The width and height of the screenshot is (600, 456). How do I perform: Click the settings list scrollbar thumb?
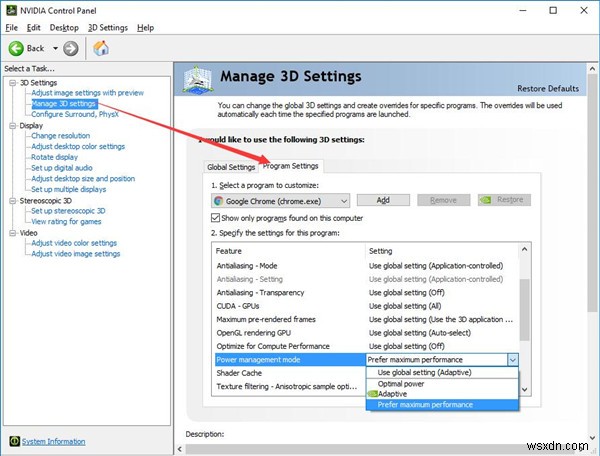coord(525,310)
